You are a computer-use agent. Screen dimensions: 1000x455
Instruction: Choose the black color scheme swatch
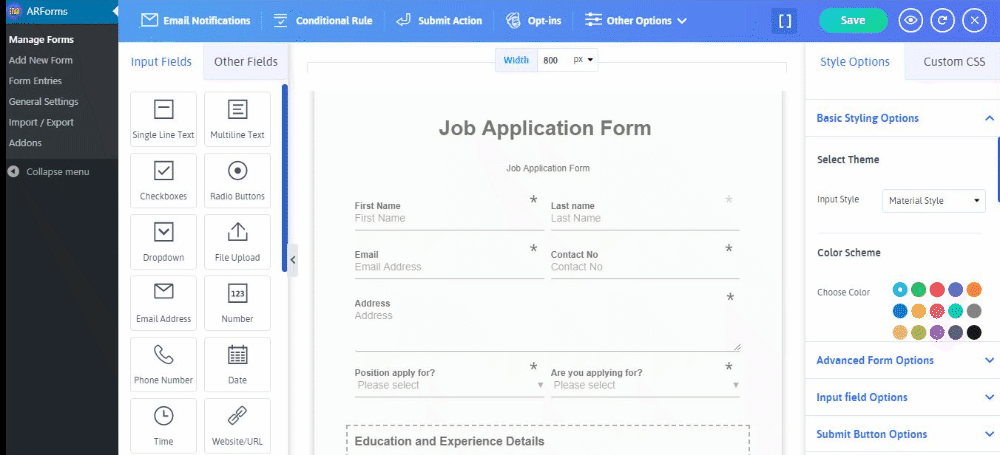(x=975, y=332)
